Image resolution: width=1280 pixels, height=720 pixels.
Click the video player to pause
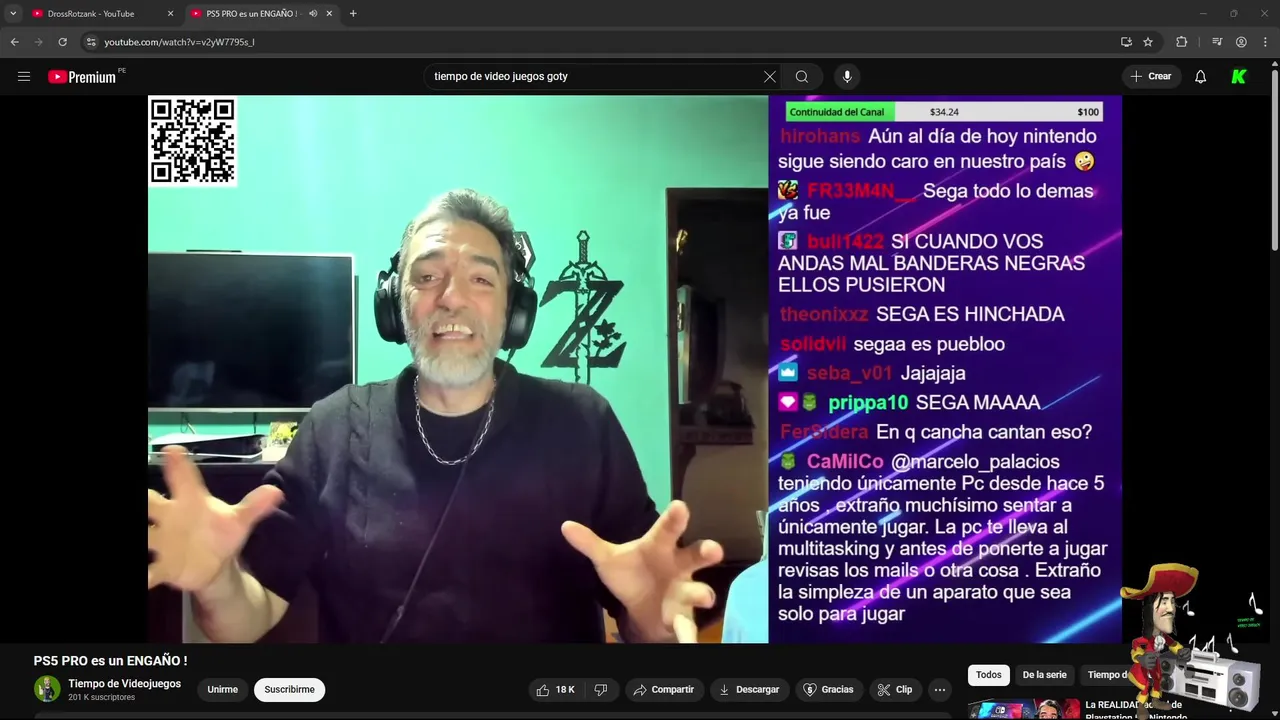click(635, 369)
